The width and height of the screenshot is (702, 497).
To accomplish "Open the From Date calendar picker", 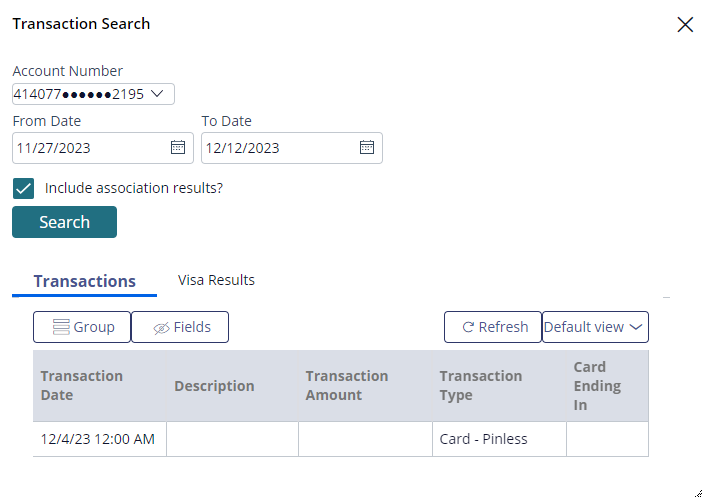I will click(x=178, y=147).
